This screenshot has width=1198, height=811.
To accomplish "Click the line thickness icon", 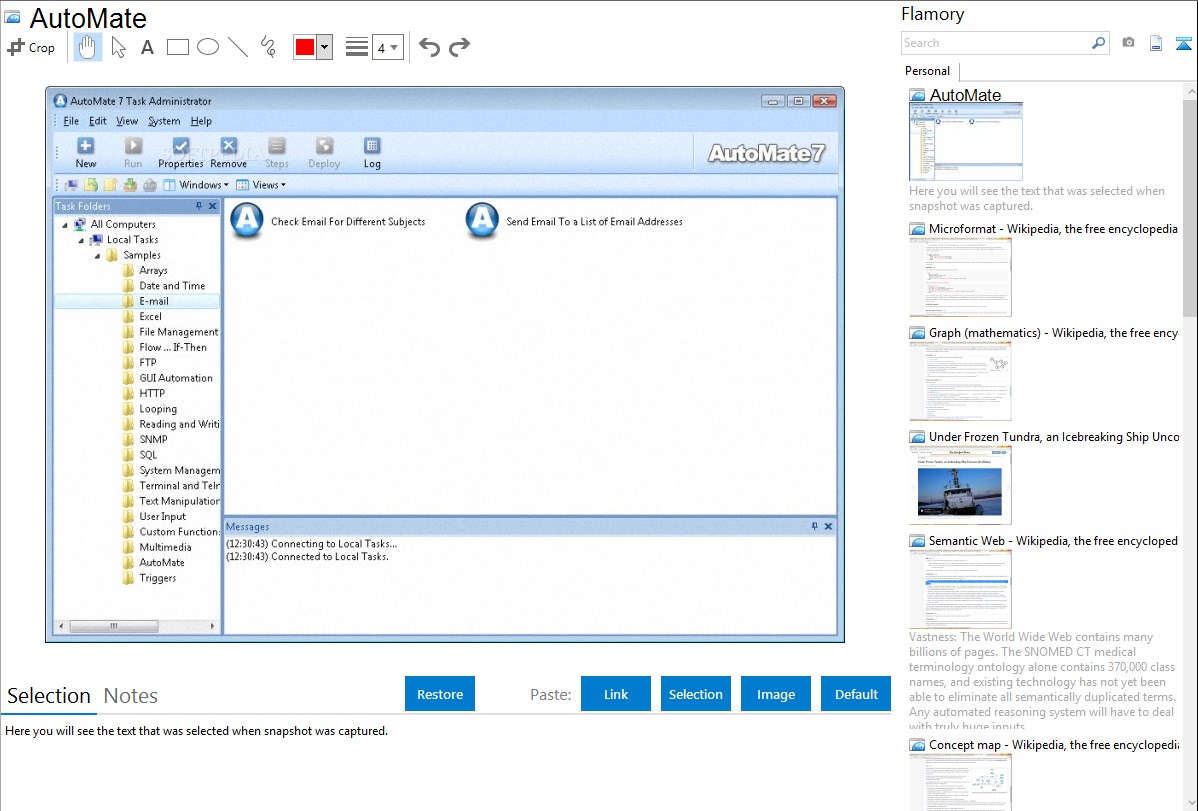I will pyautogui.click(x=357, y=47).
